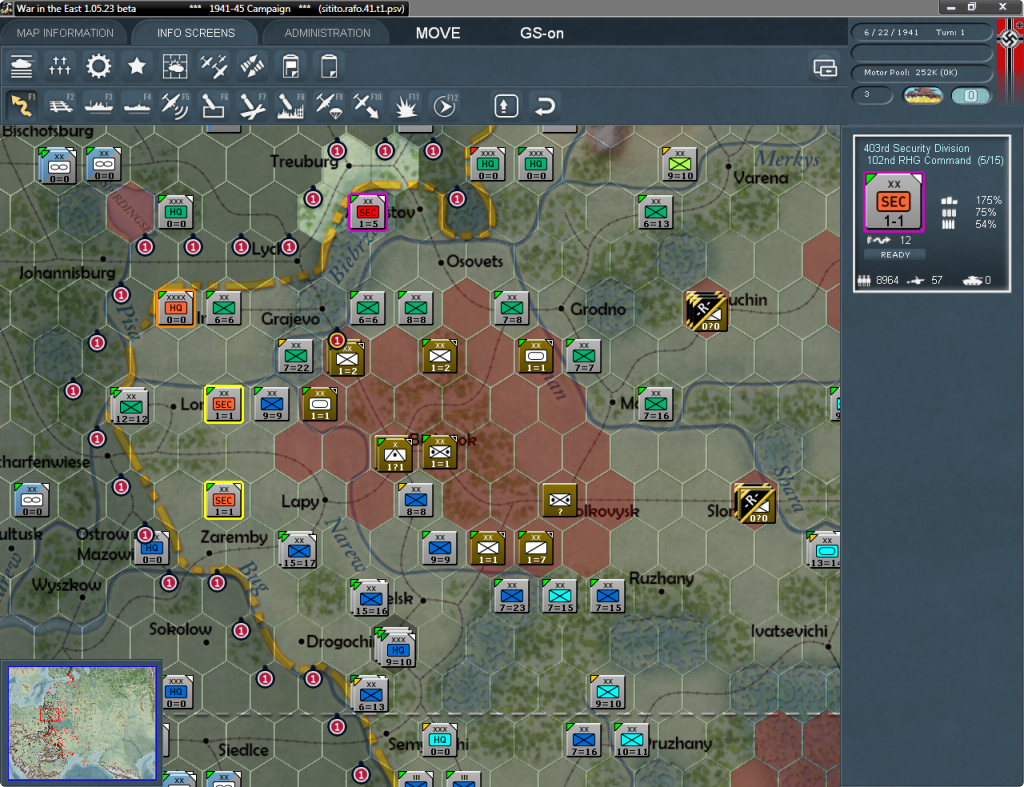1024x787 pixels.
Task: Click the date 6/22/1941 Turn 1 field
Action: tap(921, 32)
